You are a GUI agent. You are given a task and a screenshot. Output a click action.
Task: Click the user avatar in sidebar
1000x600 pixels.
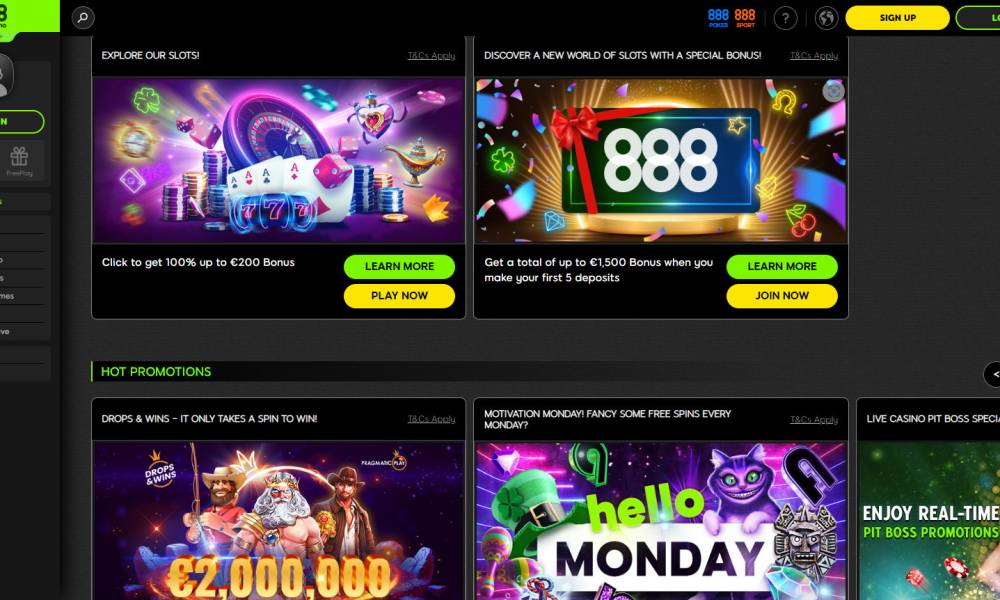click(x=5, y=75)
